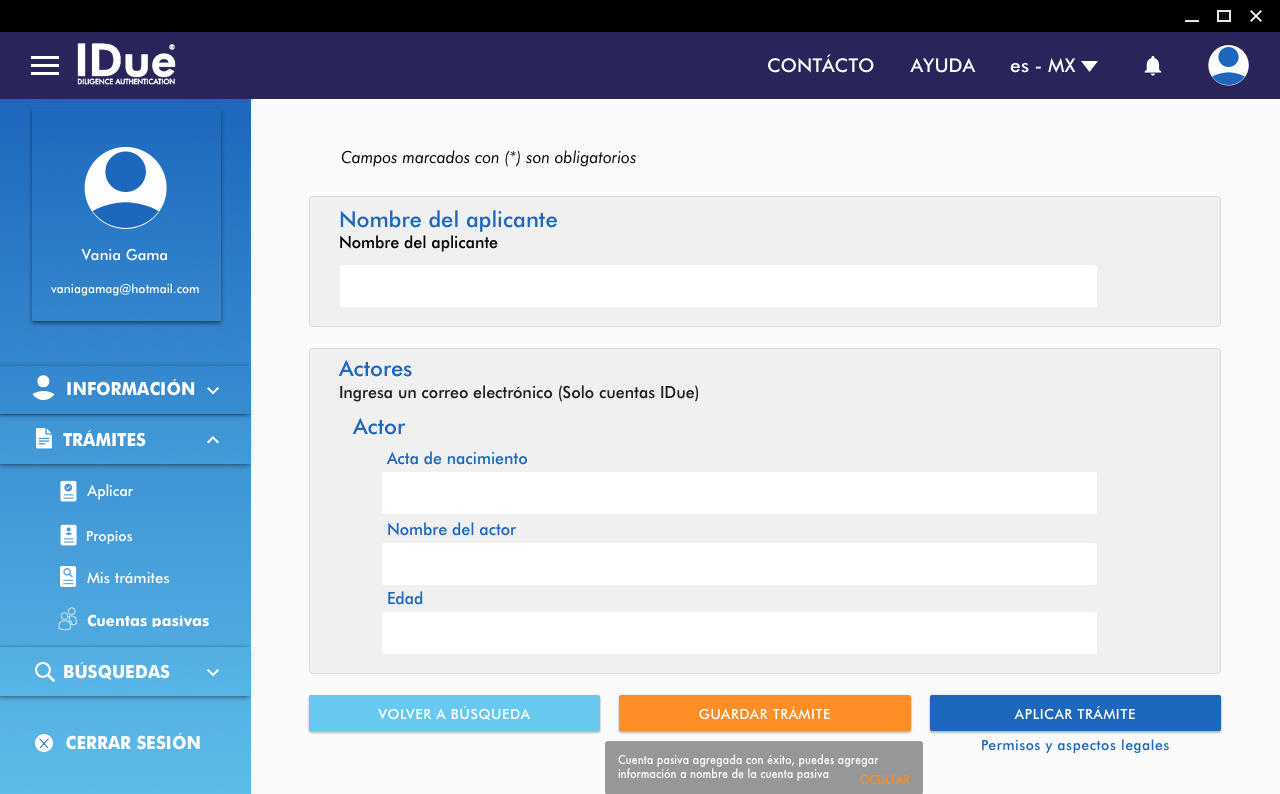Open the Contácto menu item
This screenshot has height=794, width=1280.
[820, 66]
